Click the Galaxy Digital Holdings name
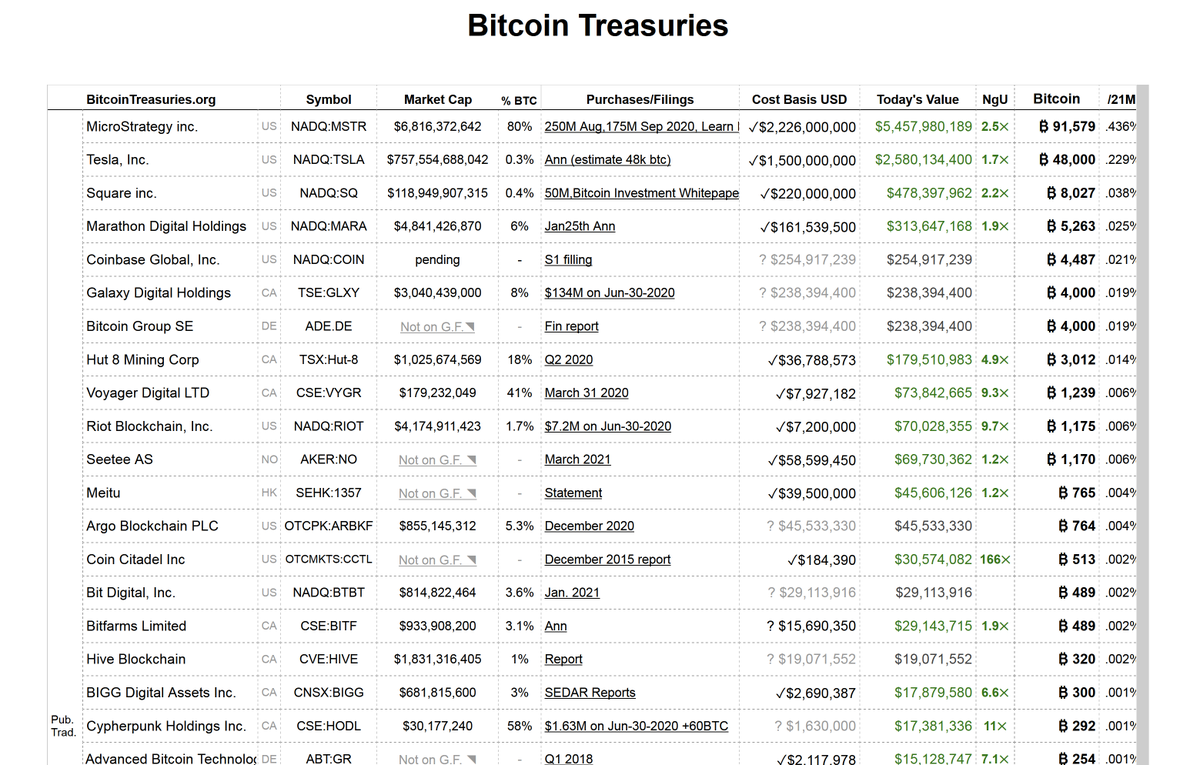Screen dimensions: 1200x765 (158, 293)
